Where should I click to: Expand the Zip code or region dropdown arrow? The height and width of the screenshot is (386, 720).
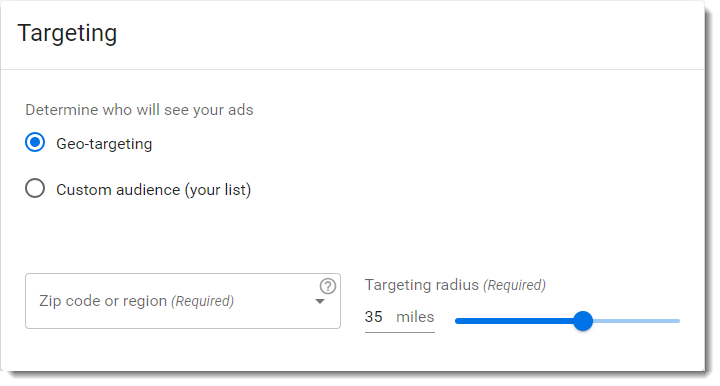[320, 302]
